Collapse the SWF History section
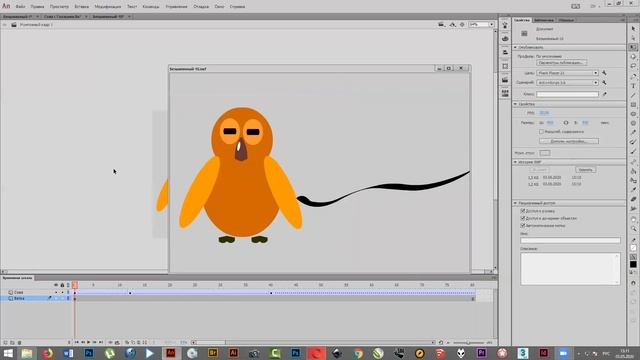Viewport: 640px width, 360px height. click(516, 162)
